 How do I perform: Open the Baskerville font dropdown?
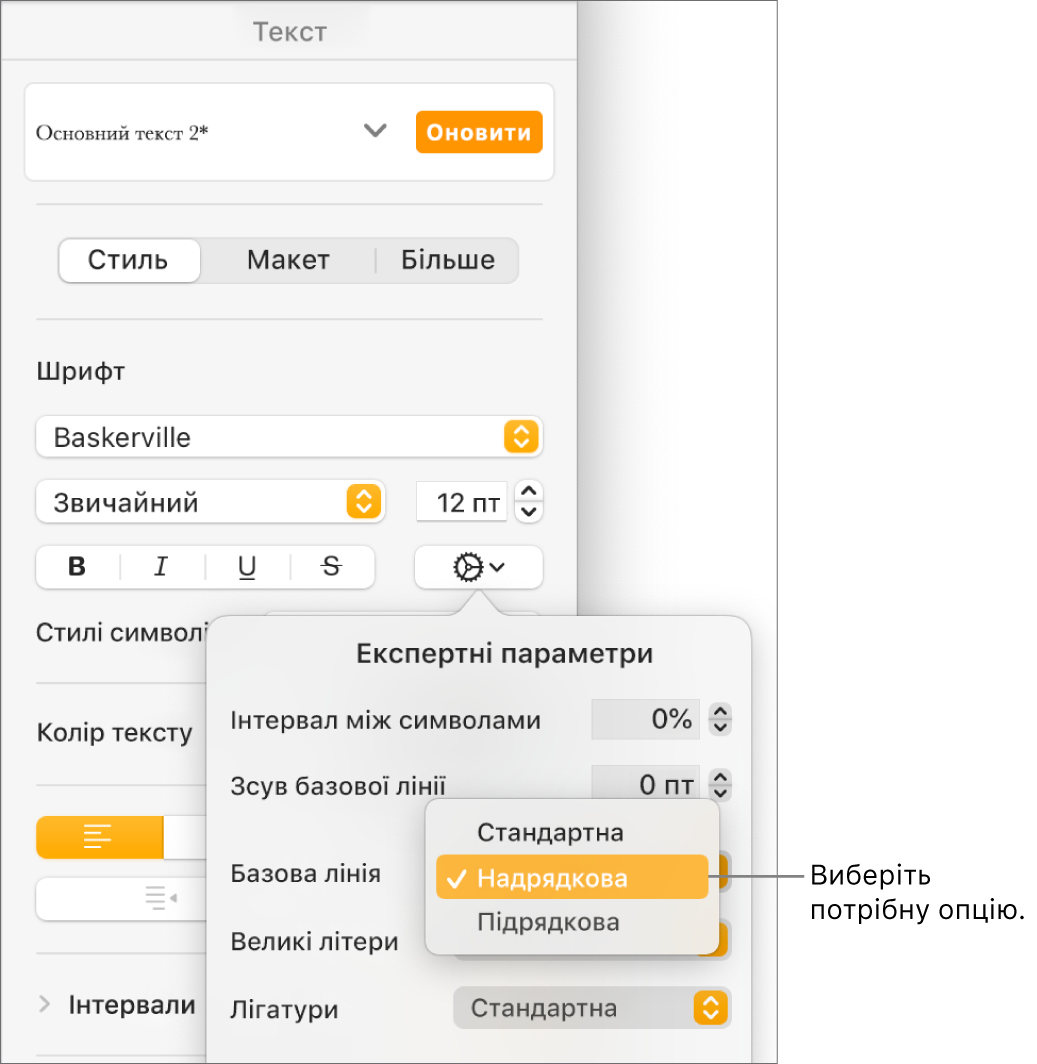pyautogui.click(x=288, y=437)
